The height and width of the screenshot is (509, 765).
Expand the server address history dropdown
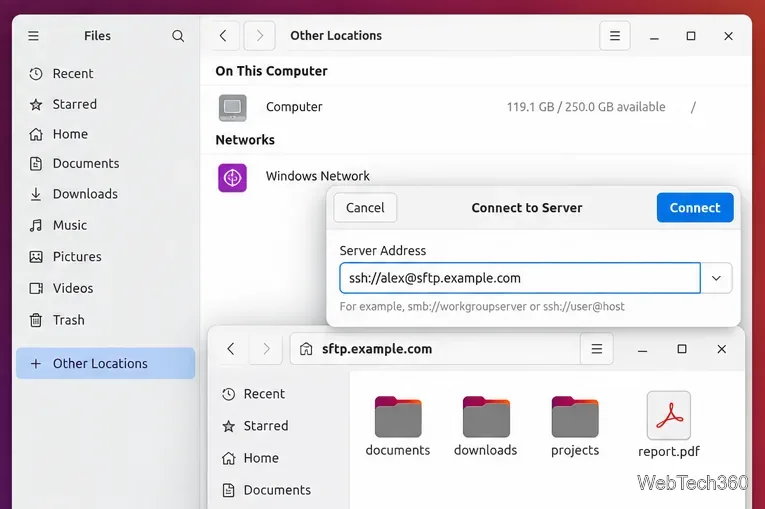[716, 278]
